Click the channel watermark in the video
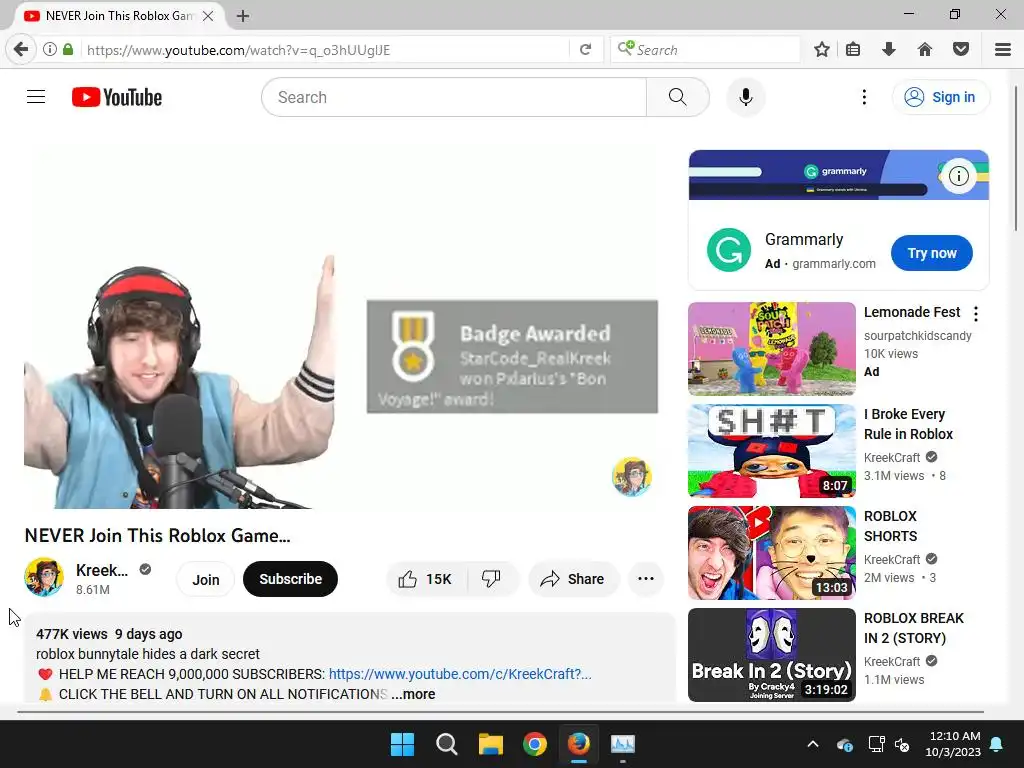The image size is (1024, 768). coord(632,477)
